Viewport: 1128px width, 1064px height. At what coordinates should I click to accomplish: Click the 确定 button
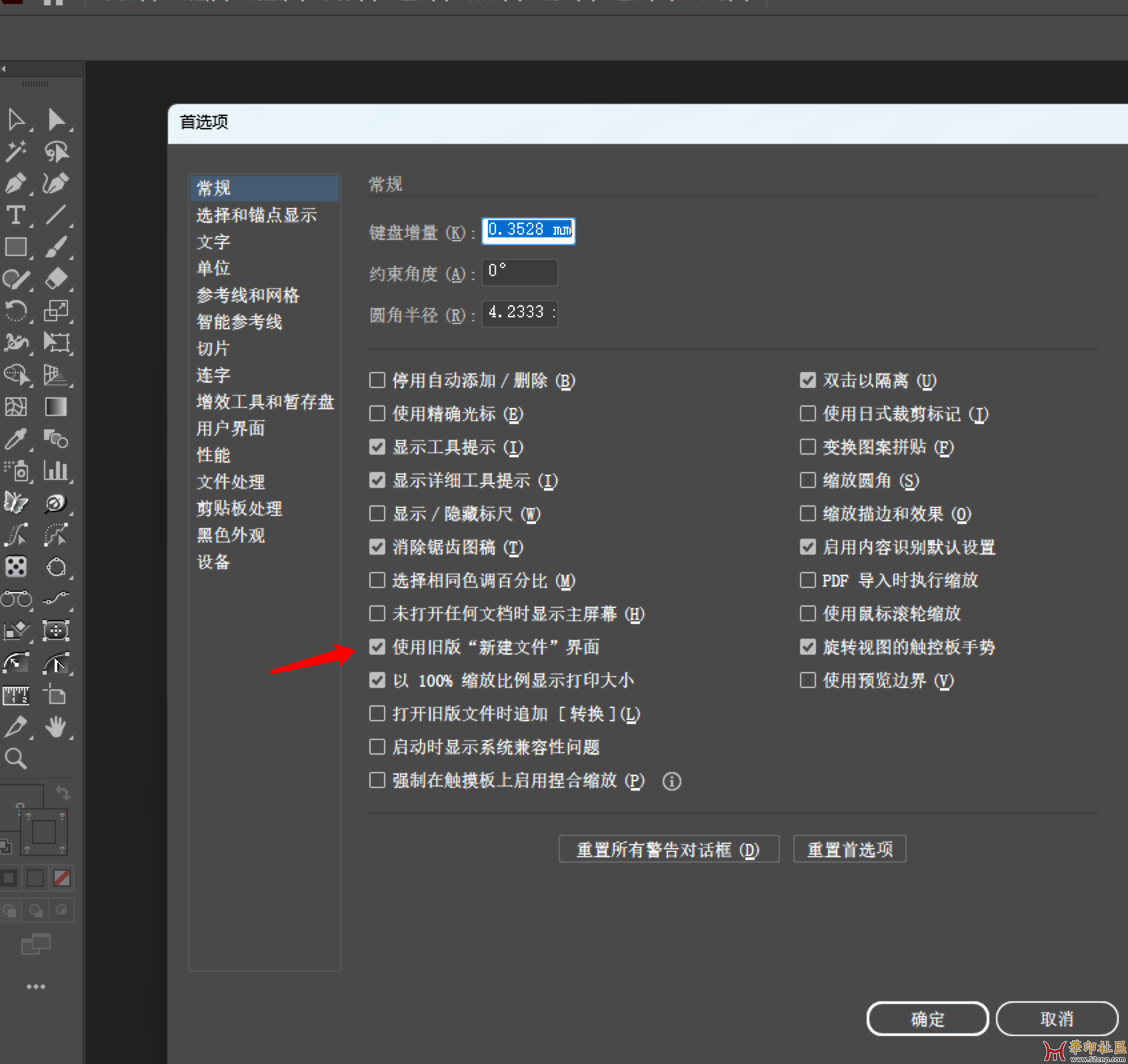(x=927, y=1019)
